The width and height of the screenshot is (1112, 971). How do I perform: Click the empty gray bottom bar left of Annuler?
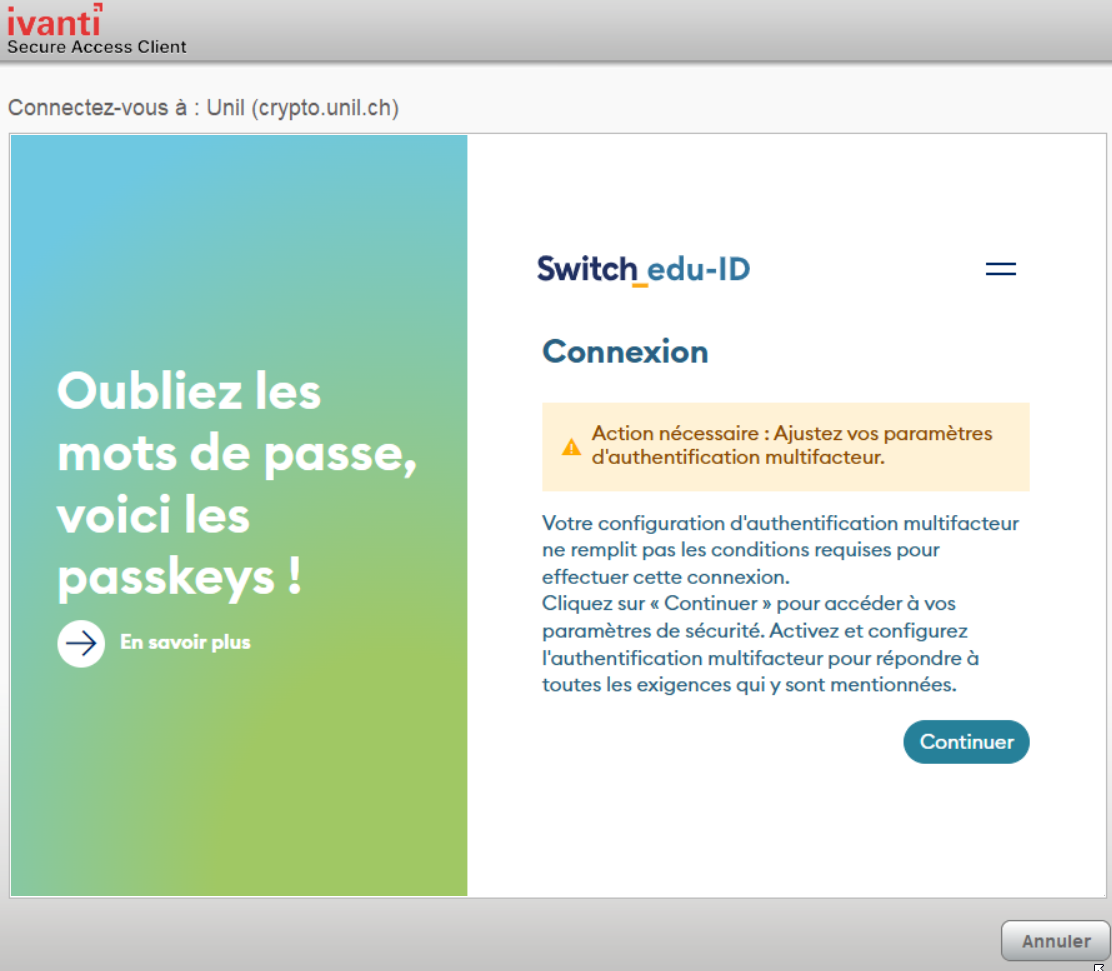click(x=500, y=938)
